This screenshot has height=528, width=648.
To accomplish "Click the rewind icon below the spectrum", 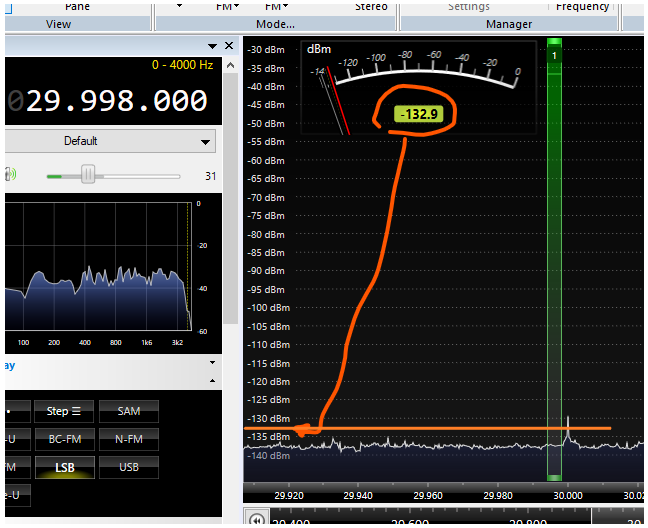I will click(257, 520).
